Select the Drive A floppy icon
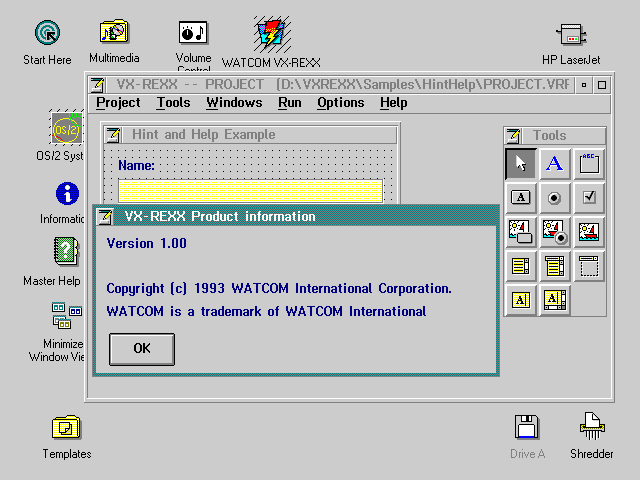The width and height of the screenshot is (640, 480). click(x=527, y=427)
